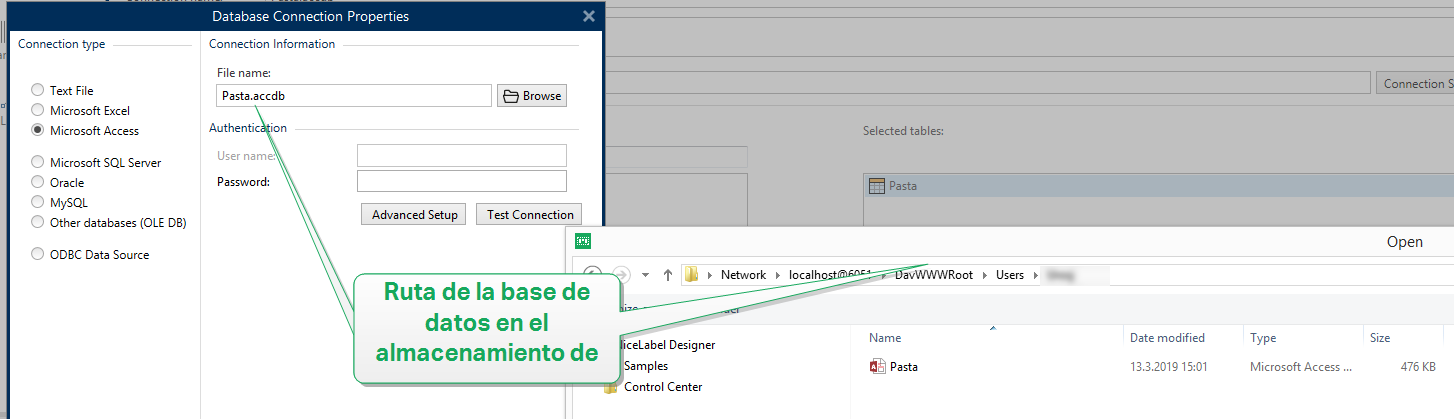
Task: Open the NiceLabel Designer tree item
Action: point(667,345)
